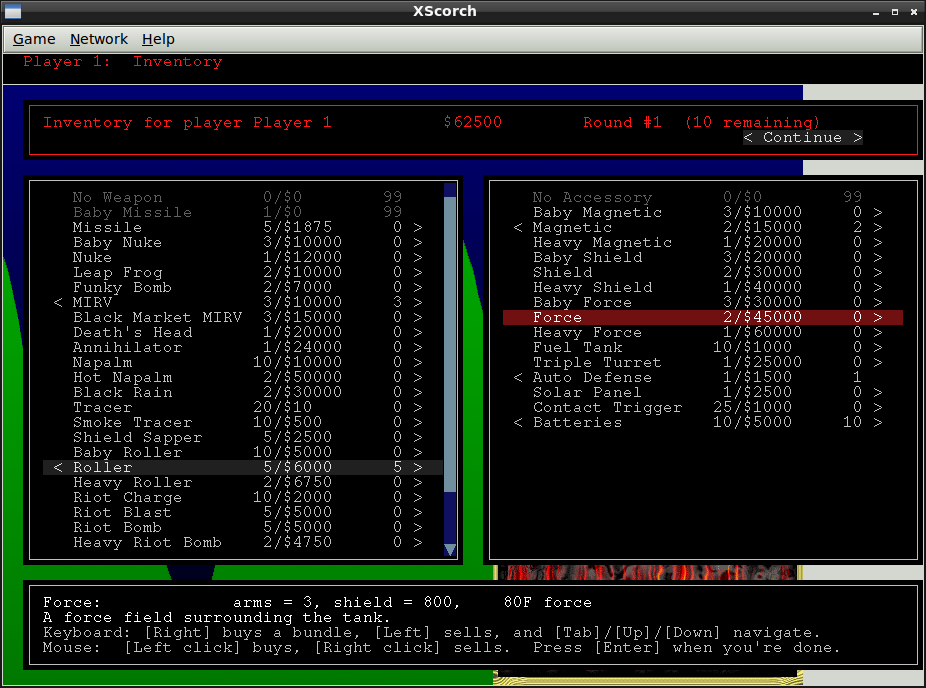Click the buy arrow for Death's Head

tap(418, 332)
